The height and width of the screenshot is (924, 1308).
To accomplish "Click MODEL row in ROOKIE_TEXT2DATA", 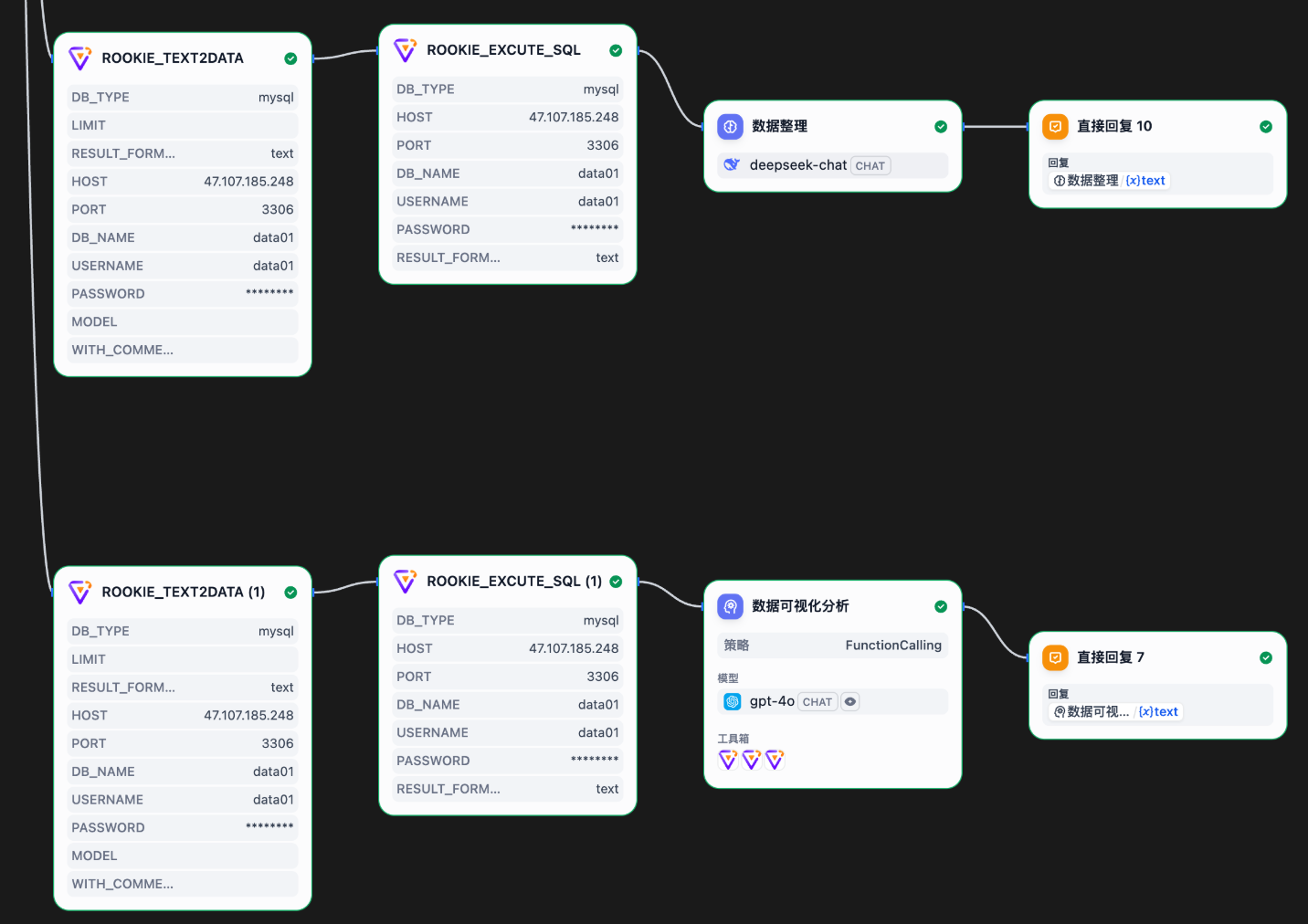I will (x=183, y=322).
